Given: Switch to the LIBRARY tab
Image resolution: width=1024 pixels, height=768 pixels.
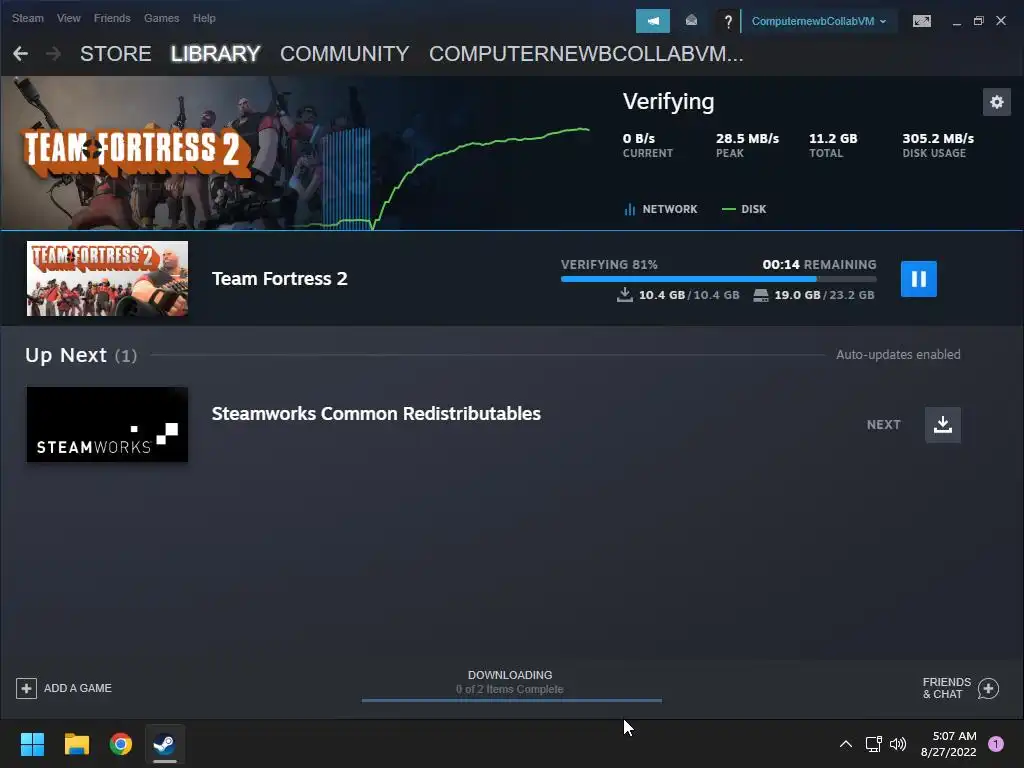Looking at the screenshot, I should [x=216, y=54].
